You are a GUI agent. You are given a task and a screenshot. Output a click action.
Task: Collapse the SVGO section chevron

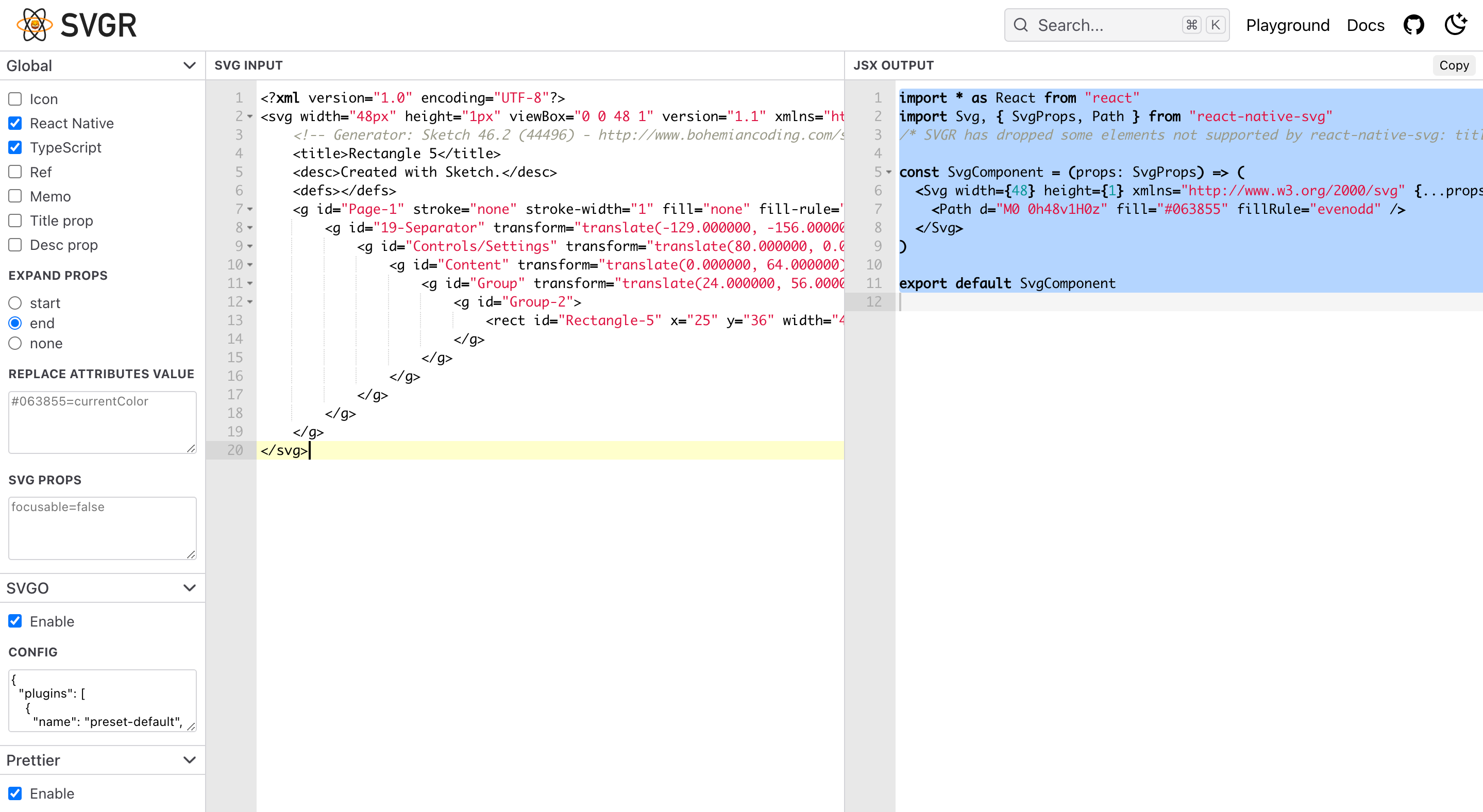coord(190,587)
